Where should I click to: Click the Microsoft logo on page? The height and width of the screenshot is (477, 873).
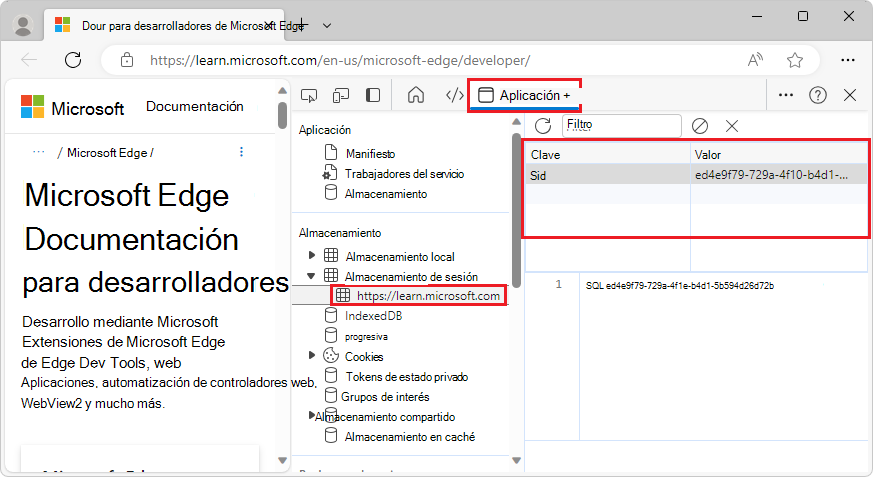(72, 107)
